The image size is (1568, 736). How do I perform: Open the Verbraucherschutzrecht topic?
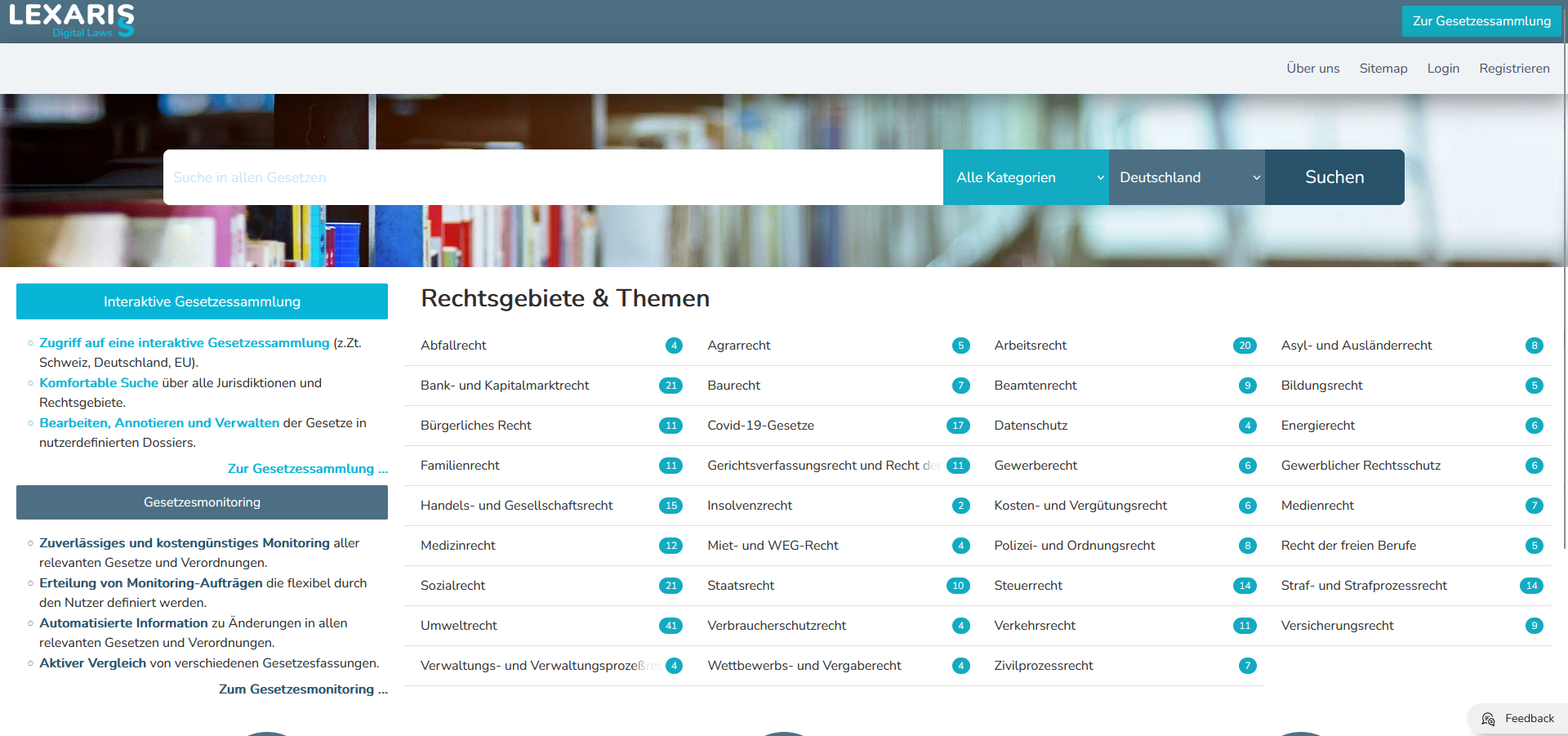pos(777,626)
